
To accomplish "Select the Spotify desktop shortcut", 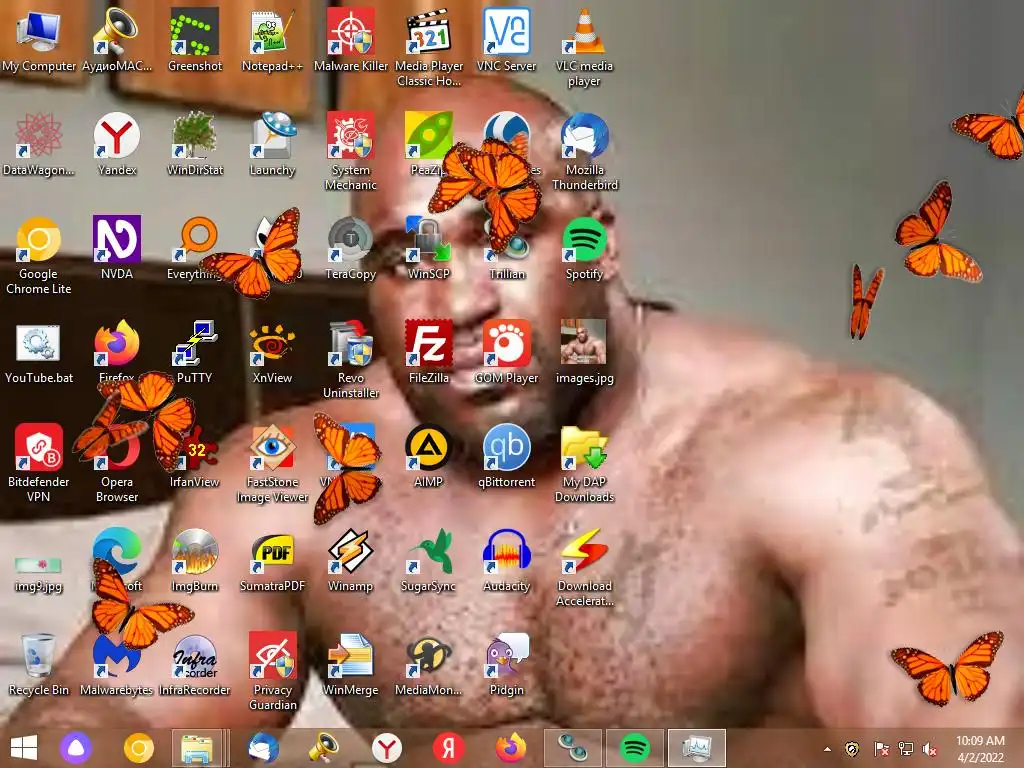I will point(584,248).
